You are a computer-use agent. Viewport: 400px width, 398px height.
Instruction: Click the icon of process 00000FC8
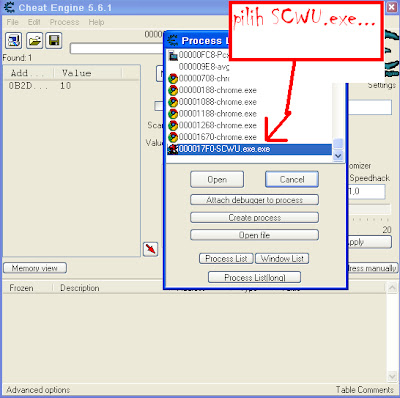[x=173, y=55]
